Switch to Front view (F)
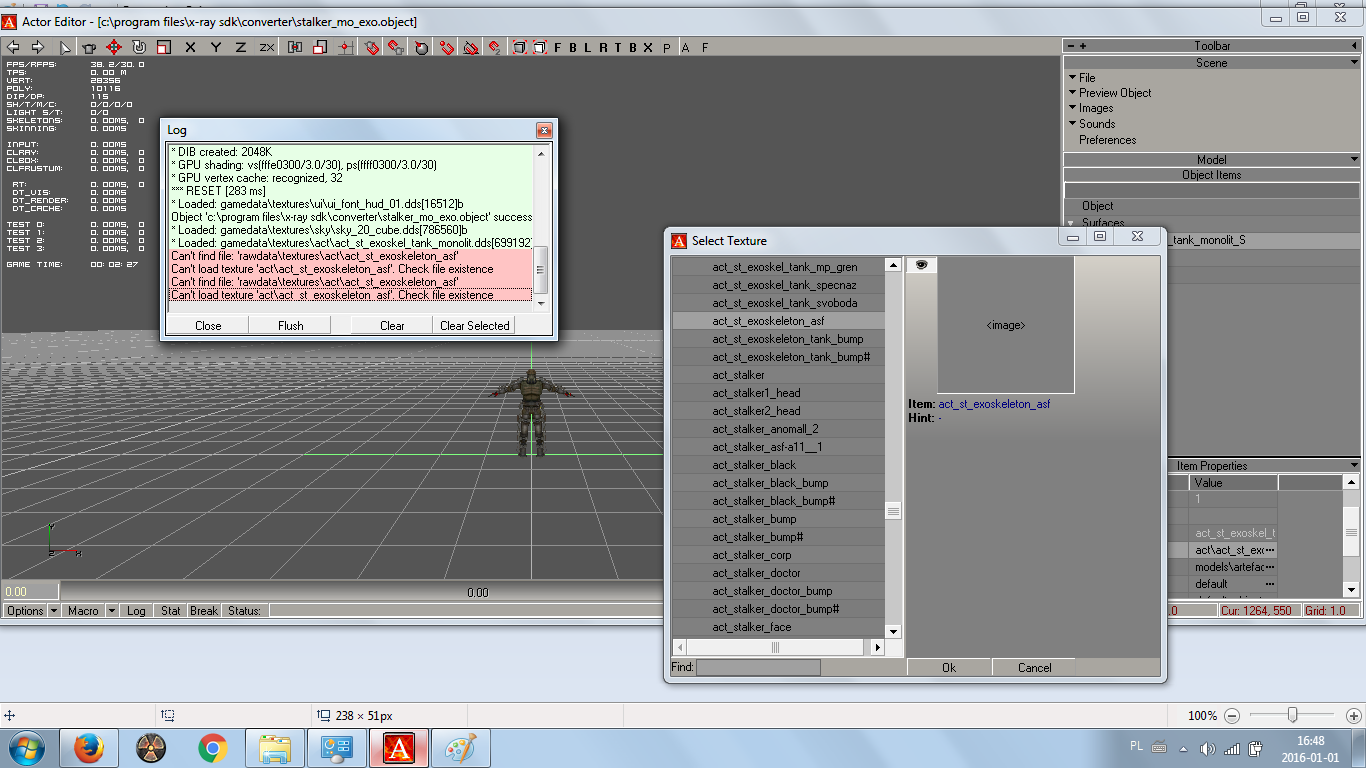Viewport: 1366px width, 768px height. [558, 47]
